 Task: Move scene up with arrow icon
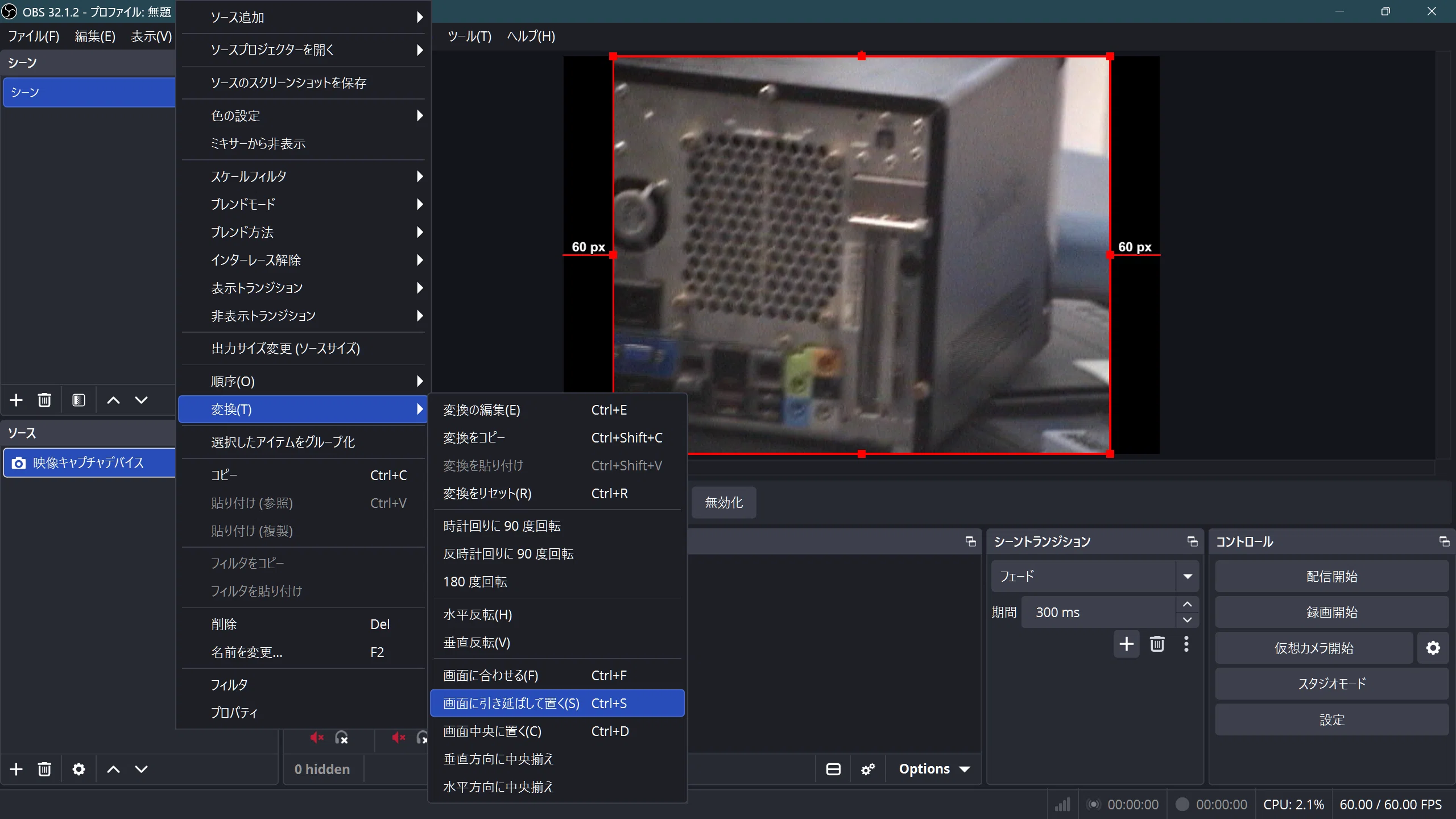[113, 400]
